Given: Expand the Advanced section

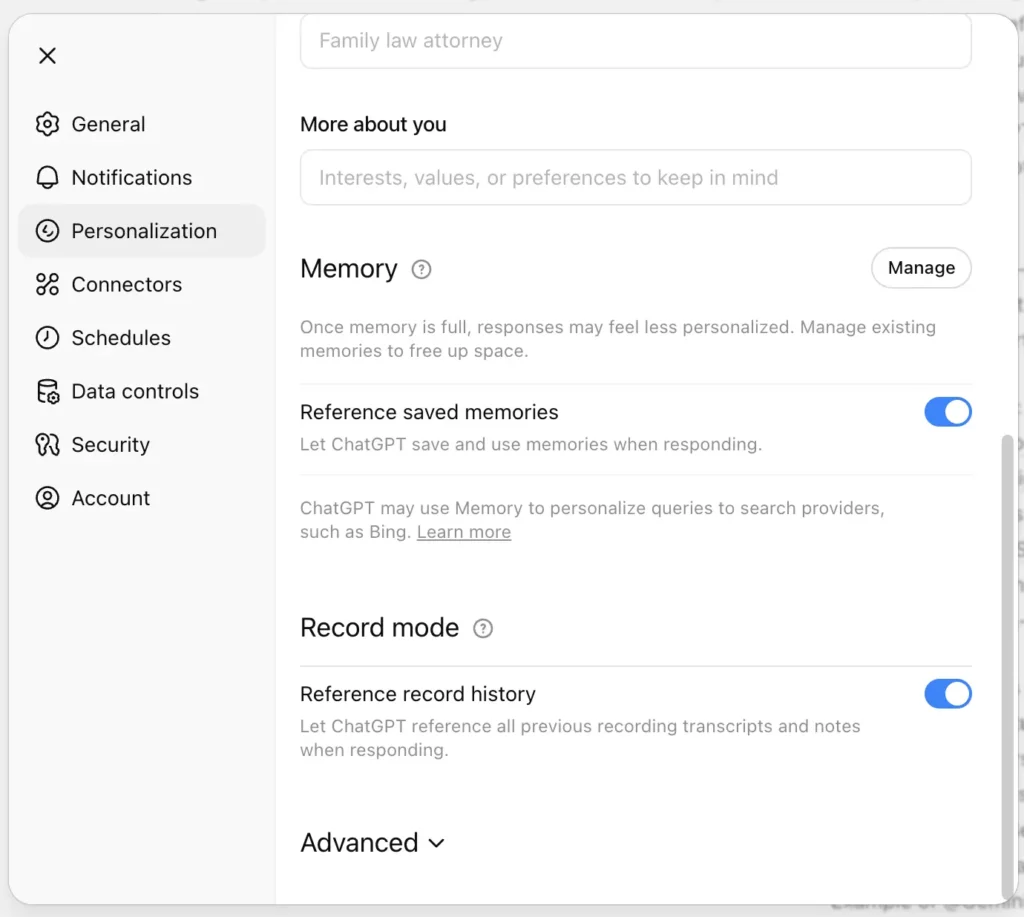Looking at the screenshot, I should pos(360,843).
